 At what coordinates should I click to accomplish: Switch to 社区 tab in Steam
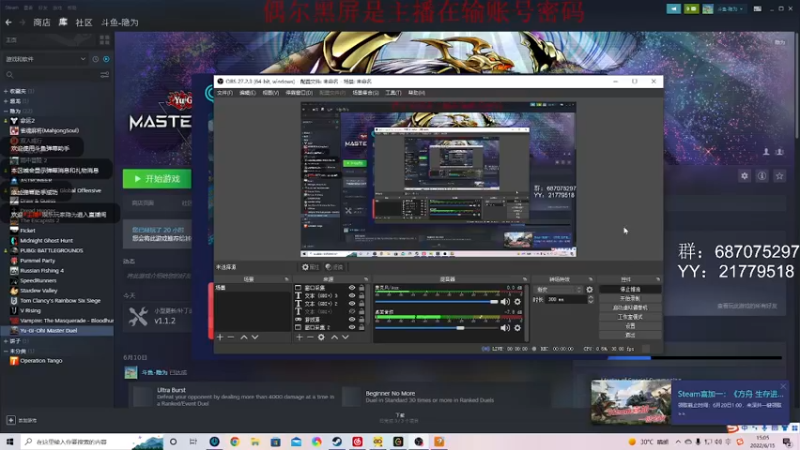(x=84, y=22)
